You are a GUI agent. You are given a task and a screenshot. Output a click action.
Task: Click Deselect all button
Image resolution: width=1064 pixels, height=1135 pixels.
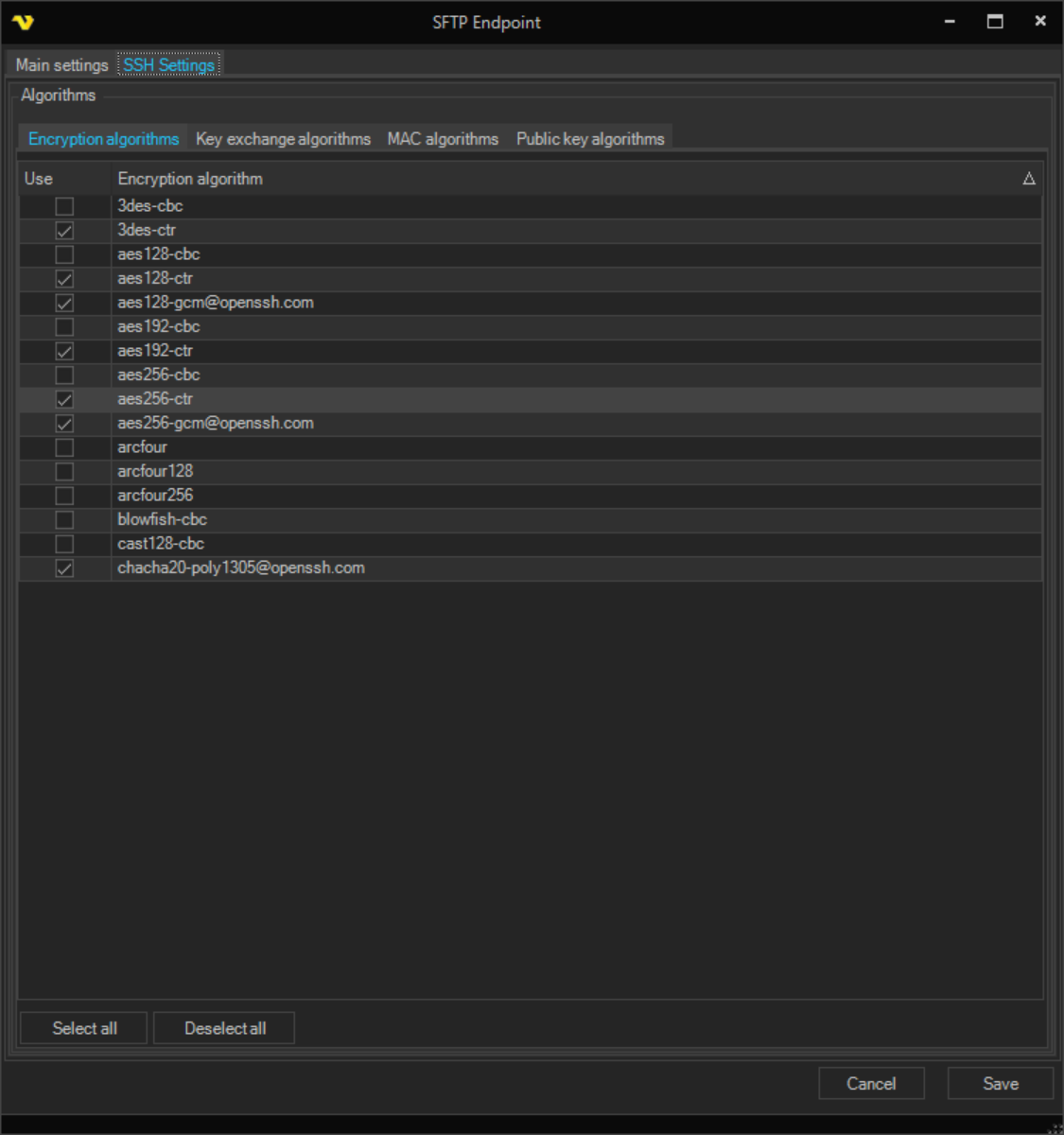tap(224, 1028)
